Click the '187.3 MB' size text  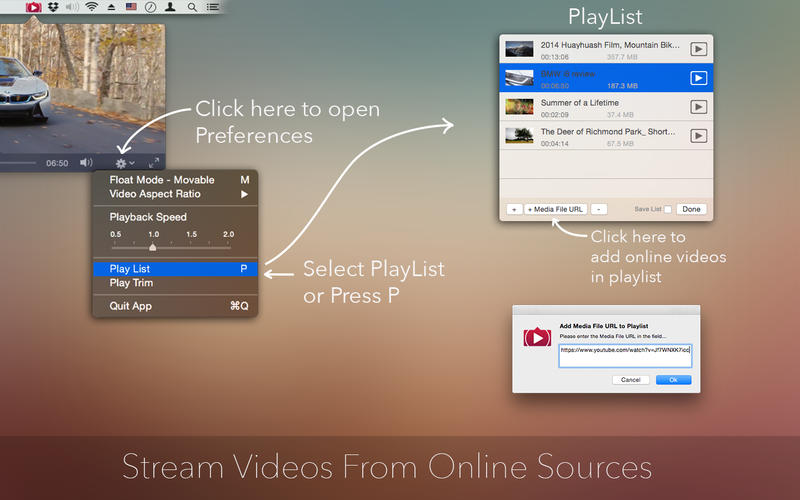tap(622, 86)
